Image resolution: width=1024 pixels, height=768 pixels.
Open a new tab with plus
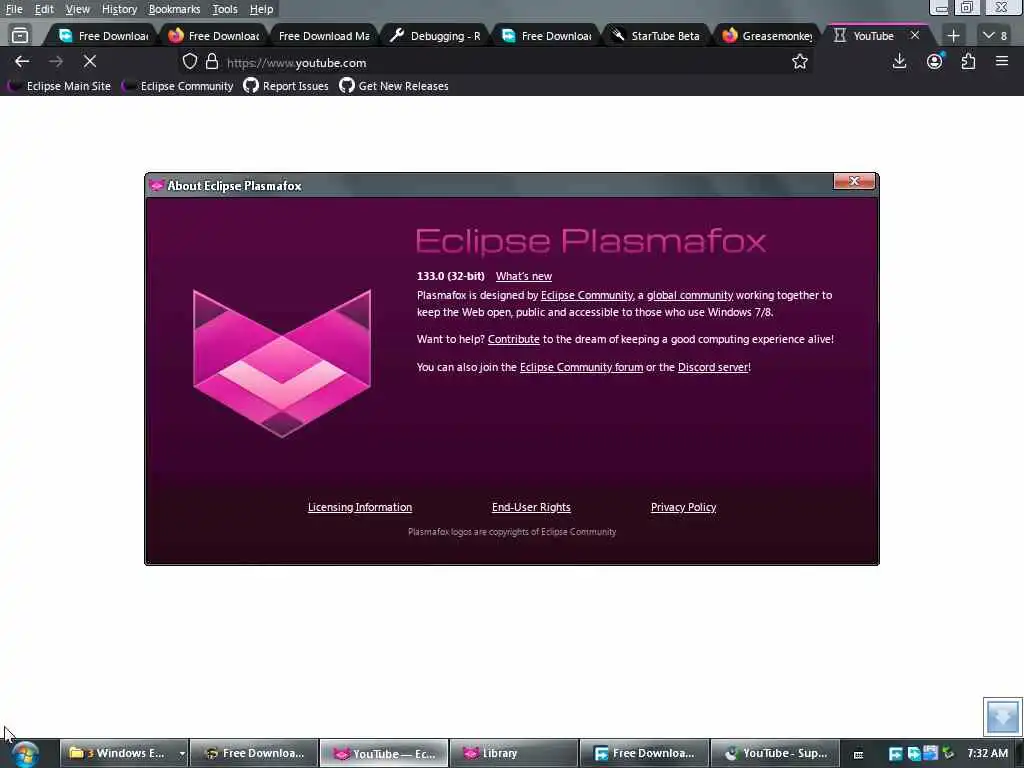click(953, 36)
